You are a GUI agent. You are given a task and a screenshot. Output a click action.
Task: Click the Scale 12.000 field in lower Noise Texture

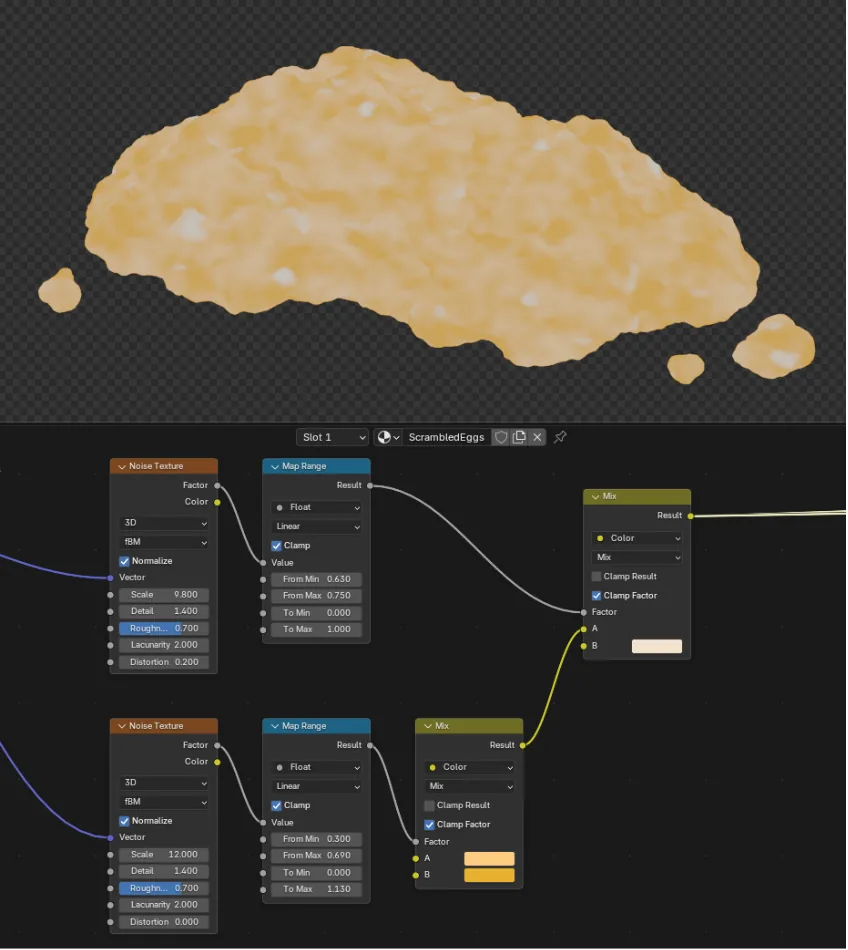point(164,855)
